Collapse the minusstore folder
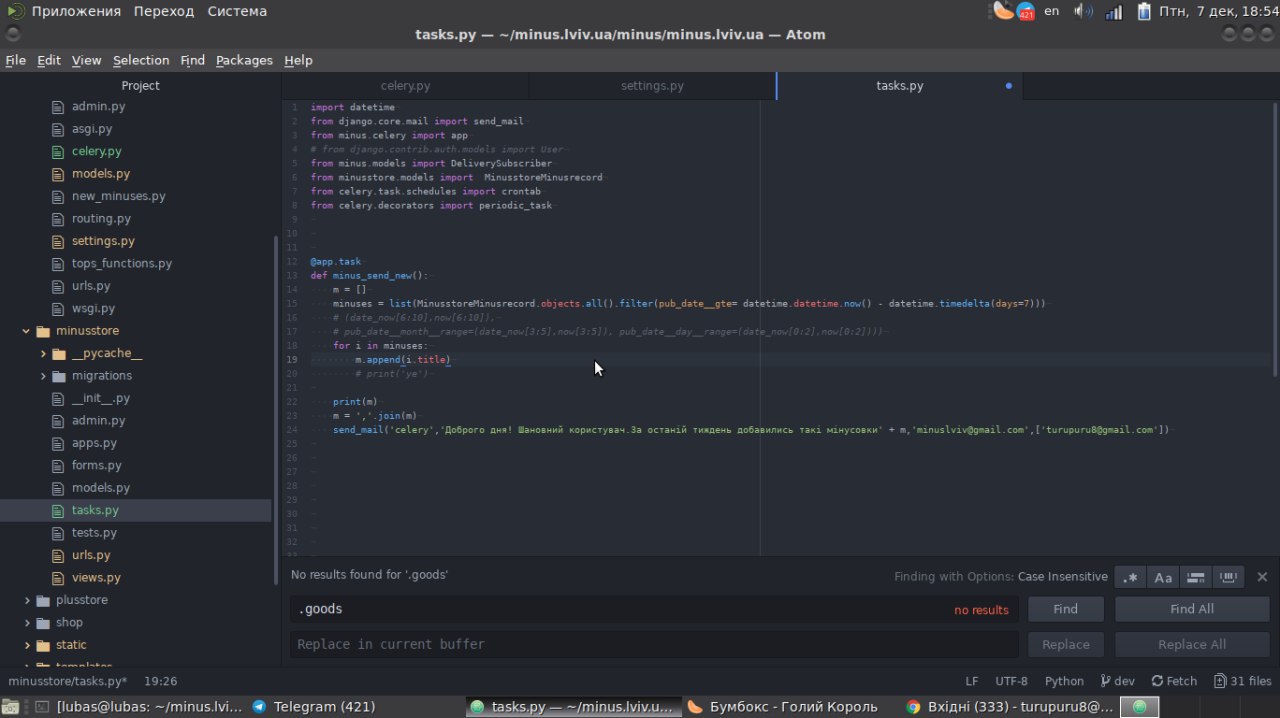Viewport: 1280px width, 718px height. 27,331
